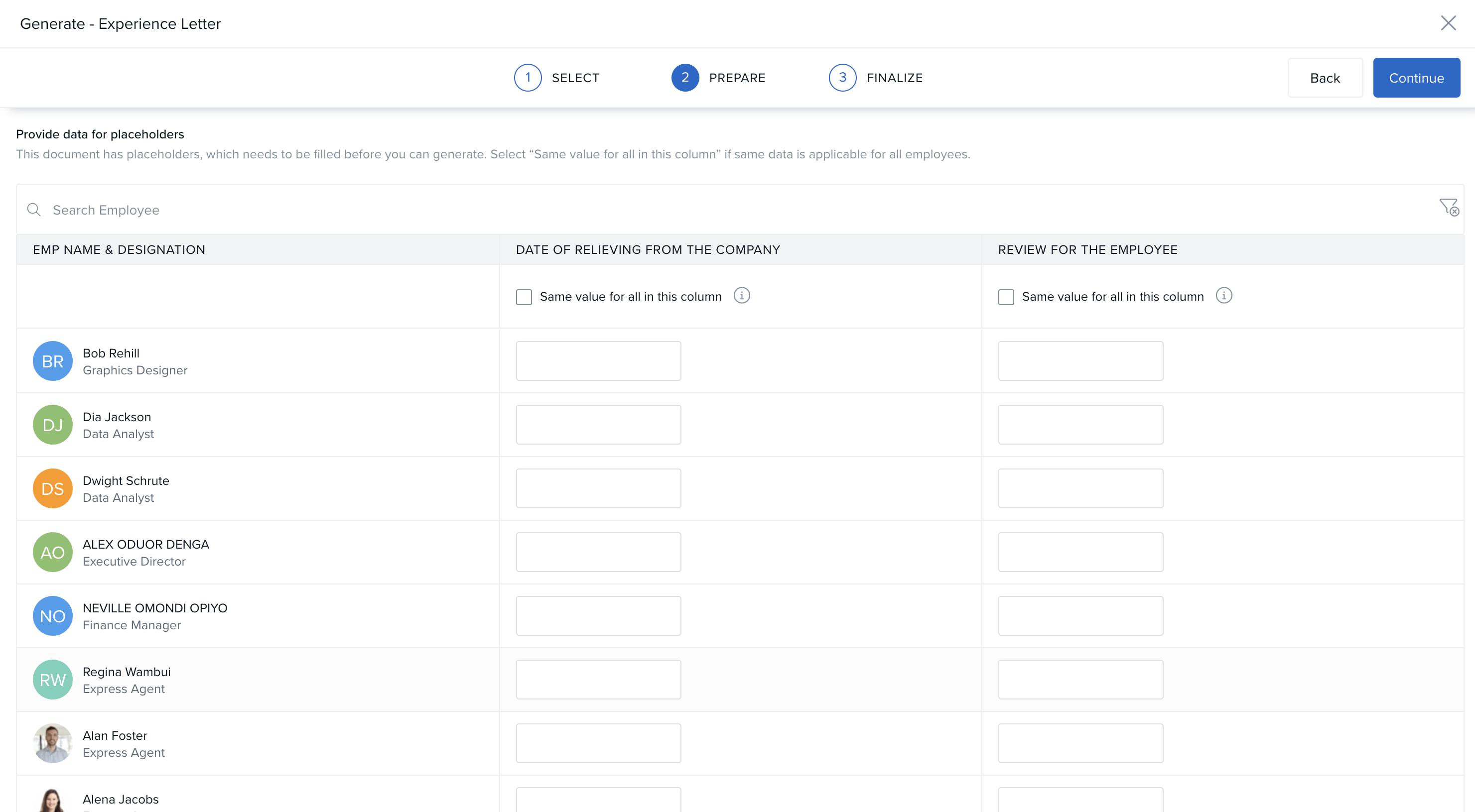Go to step 1 SELECT
Viewport: 1475px width, 812px height.
click(528, 78)
